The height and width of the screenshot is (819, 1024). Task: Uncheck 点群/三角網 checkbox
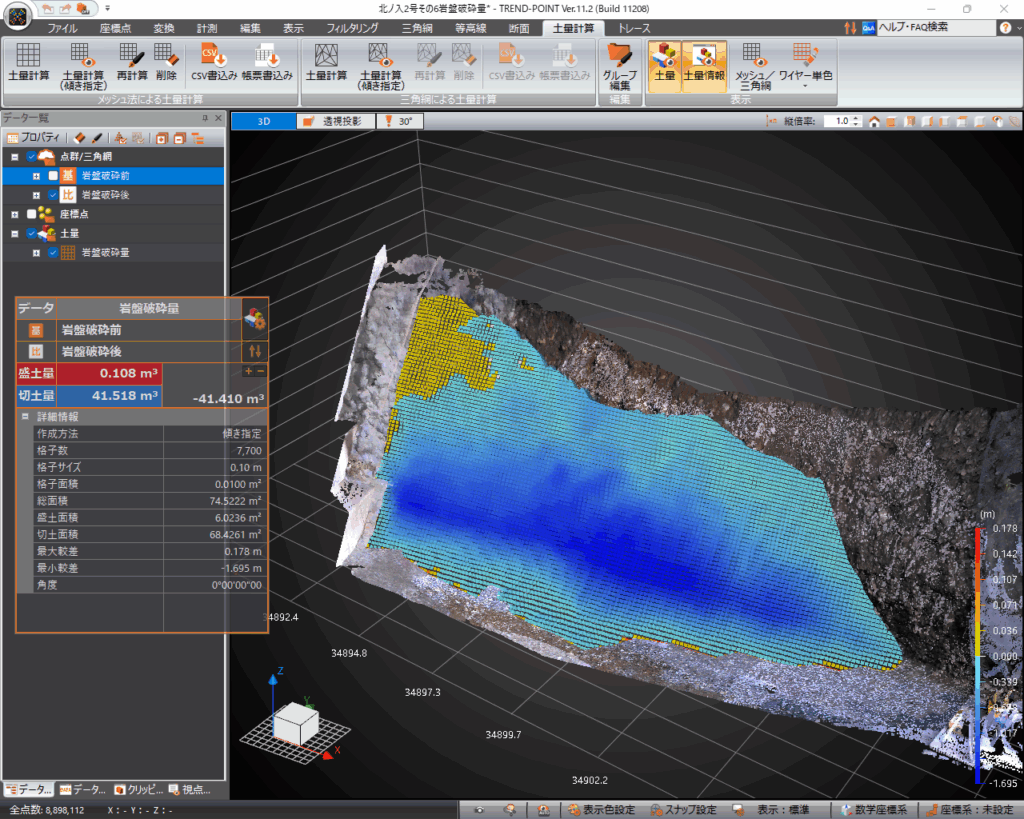pyautogui.click(x=31, y=157)
